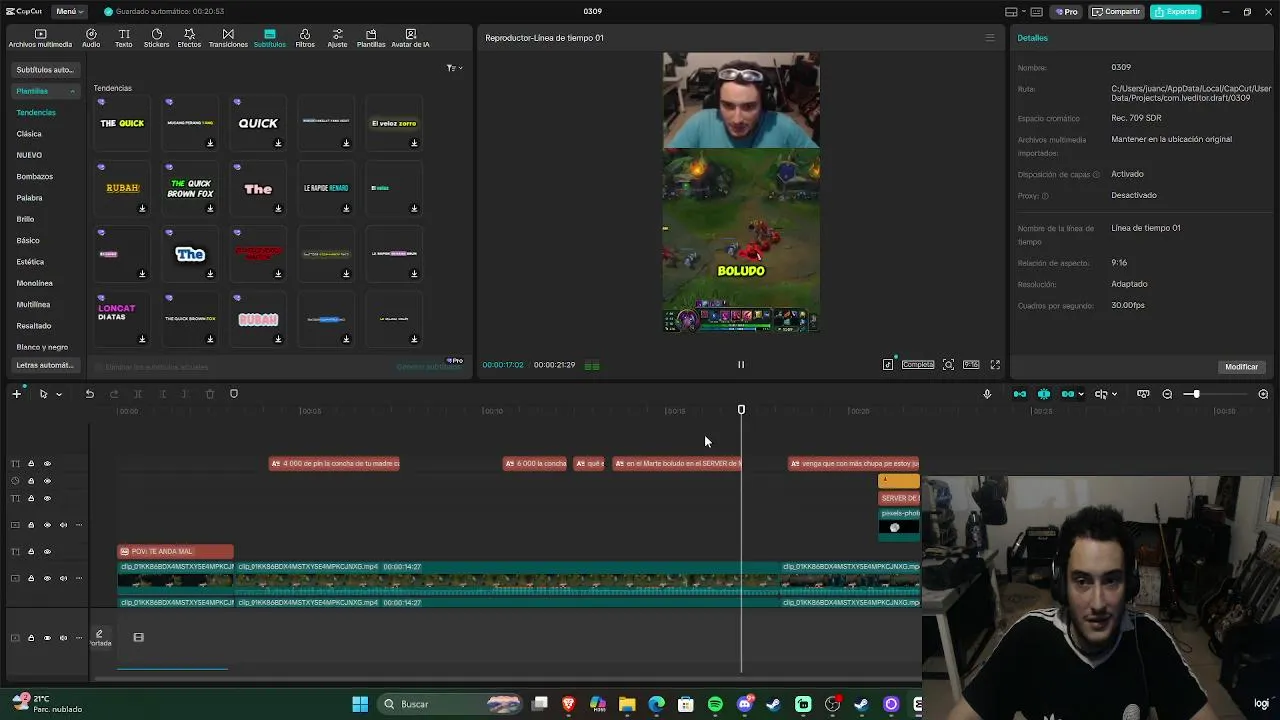Mute the bottom cover track audio

point(63,638)
